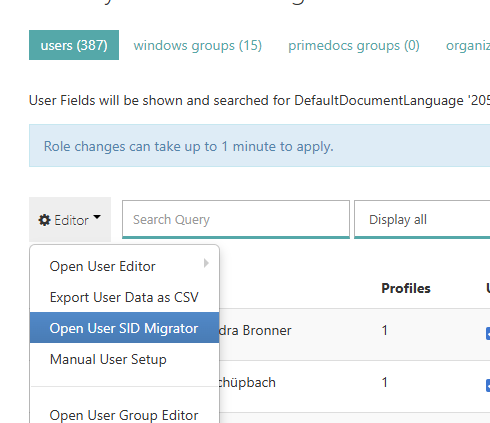The image size is (490, 423).
Task: Switch to windows groups (15) tab
Action: click(198, 45)
